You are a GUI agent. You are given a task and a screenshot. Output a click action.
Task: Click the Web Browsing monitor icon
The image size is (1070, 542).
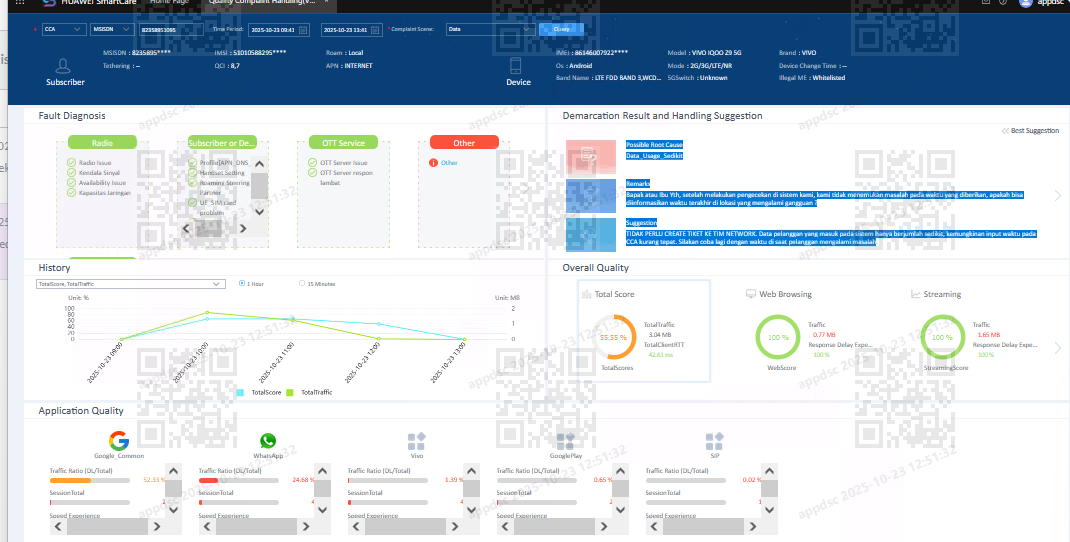point(751,294)
